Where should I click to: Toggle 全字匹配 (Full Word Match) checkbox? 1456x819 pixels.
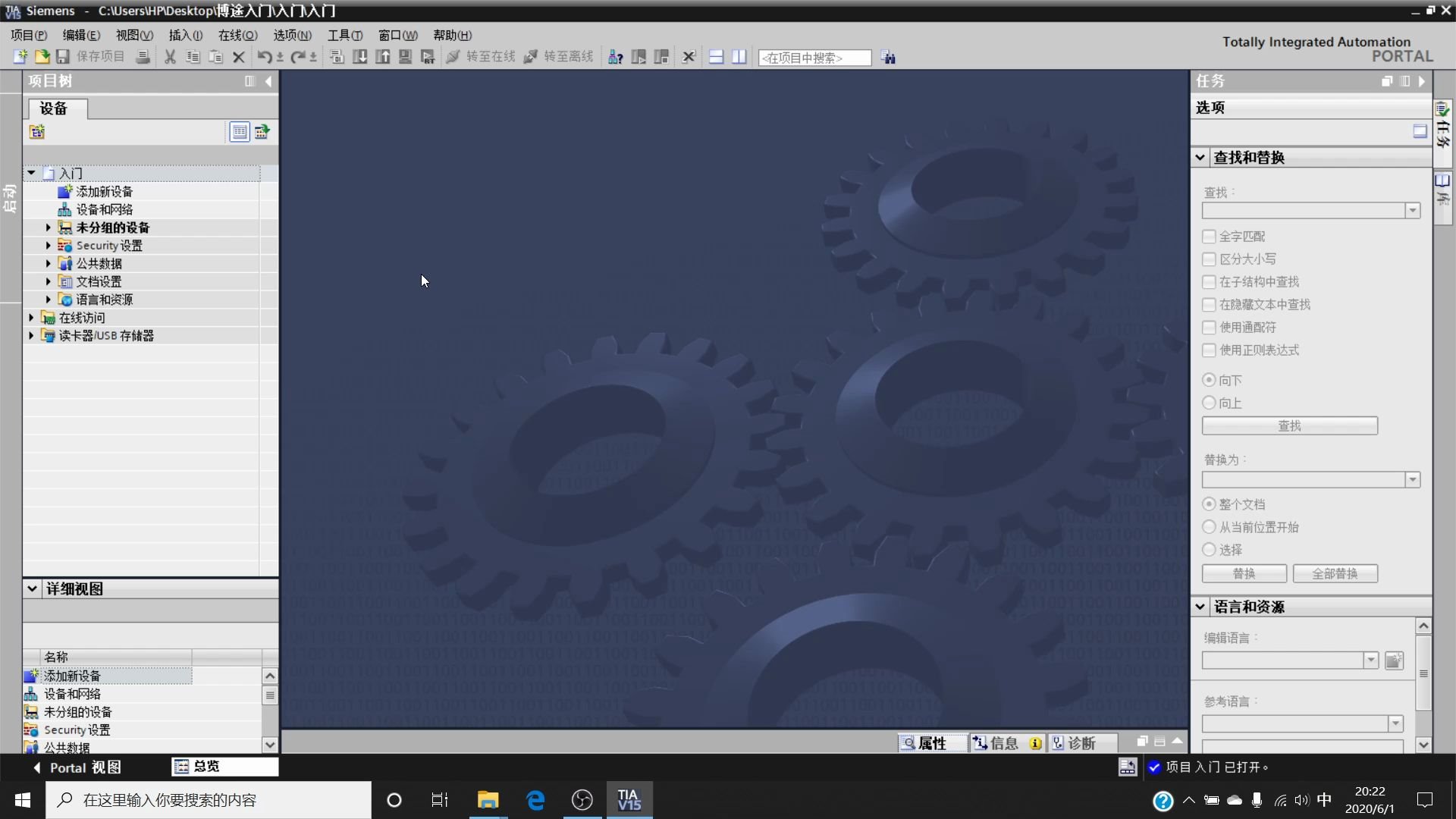(1209, 236)
